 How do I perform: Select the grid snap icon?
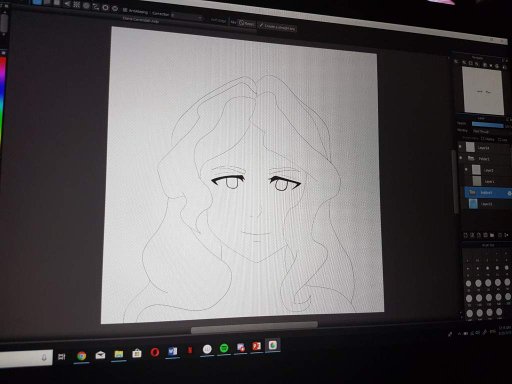[77, 5]
